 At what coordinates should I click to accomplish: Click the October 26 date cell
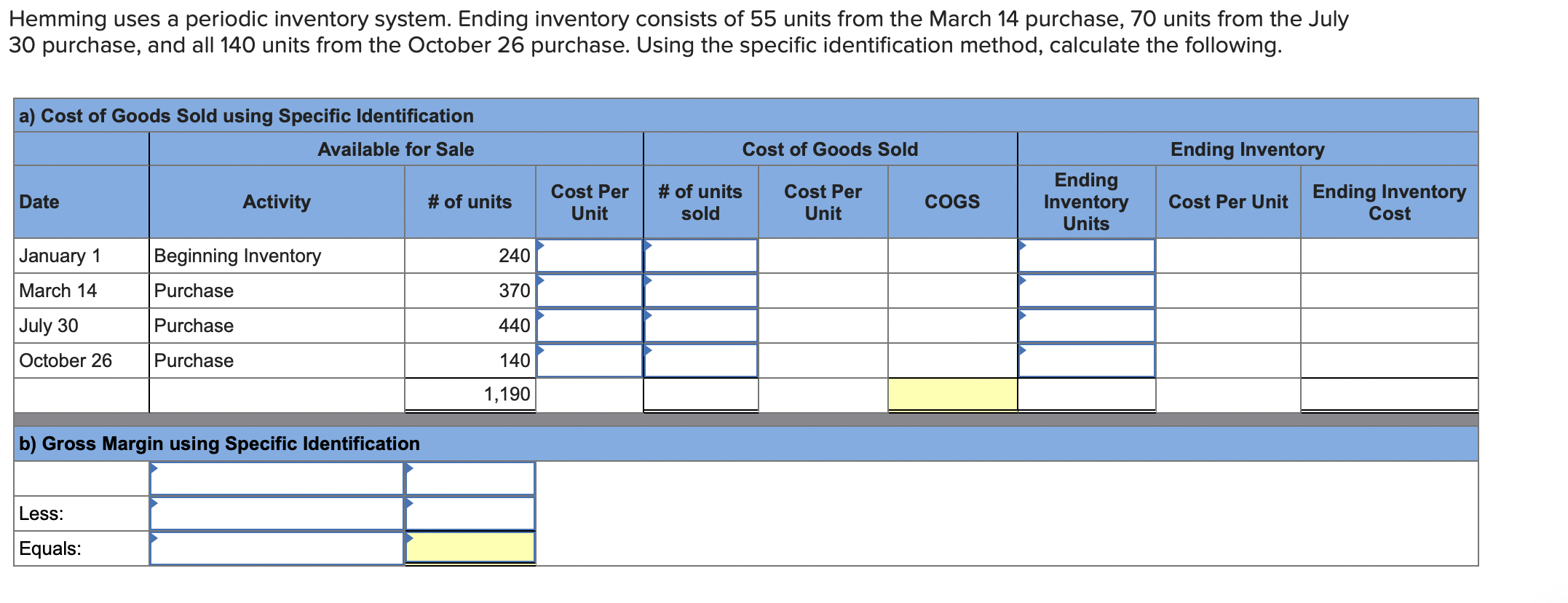pyautogui.click(x=82, y=360)
